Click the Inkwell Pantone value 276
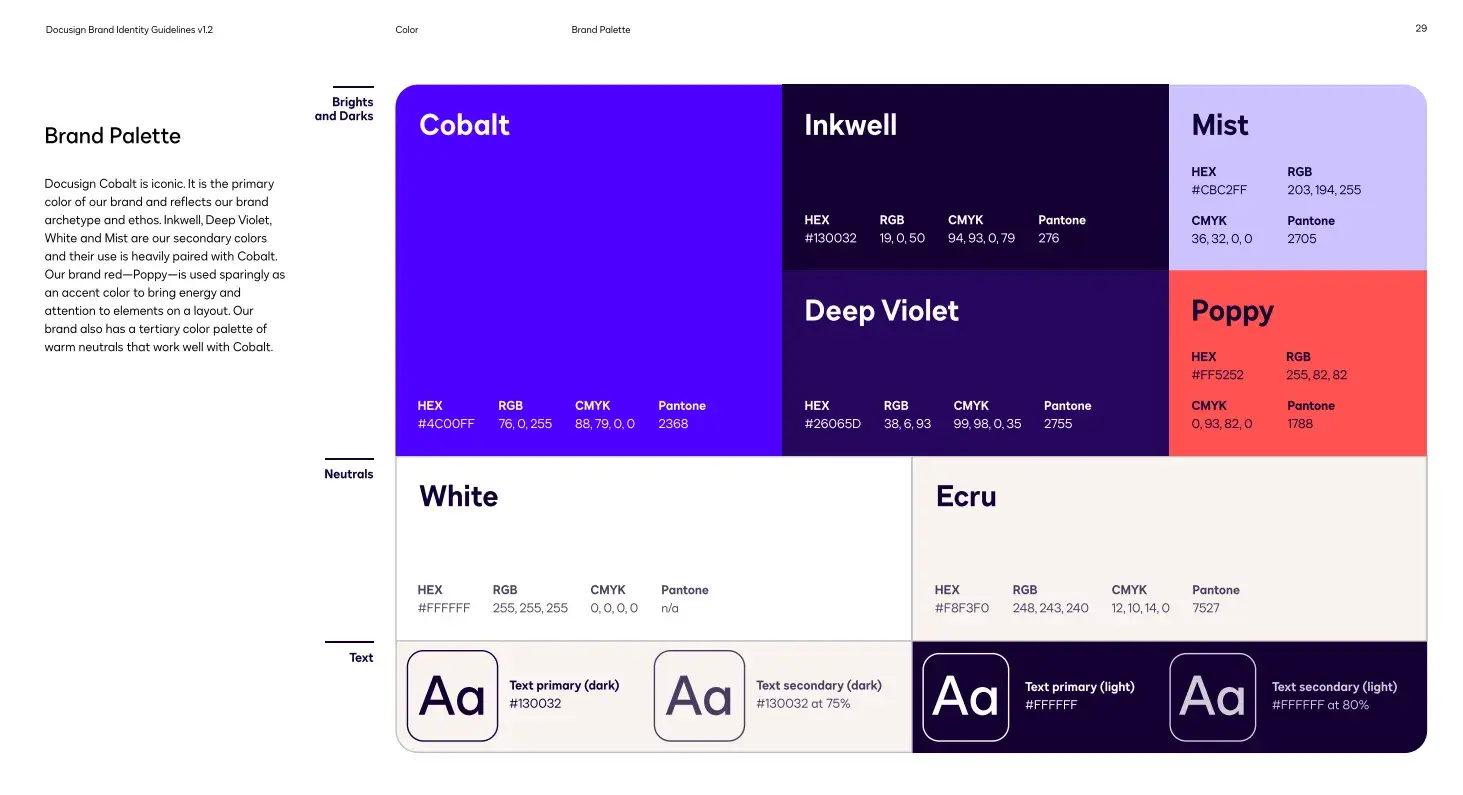Image resolution: width=1463 pixels, height=795 pixels. (x=1048, y=238)
